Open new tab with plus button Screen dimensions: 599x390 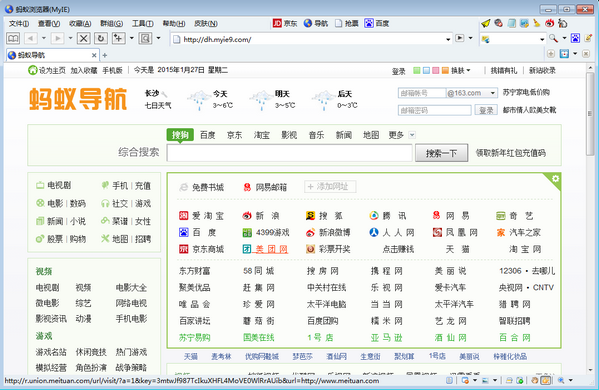click(105, 55)
